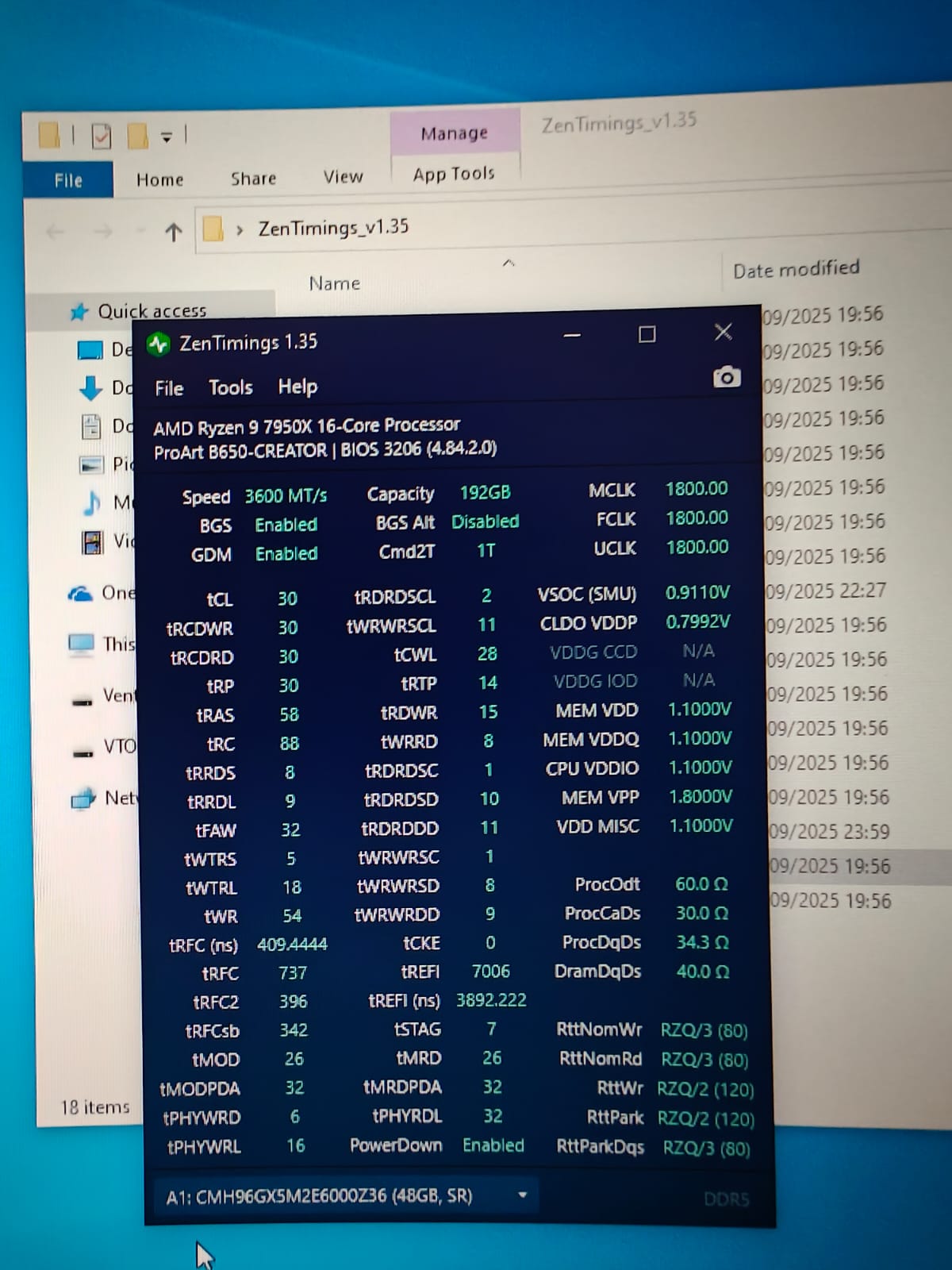This screenshot has height=1270, width=952.
Task: Click the Date modified column header
Action: click(x=796, y=270)
